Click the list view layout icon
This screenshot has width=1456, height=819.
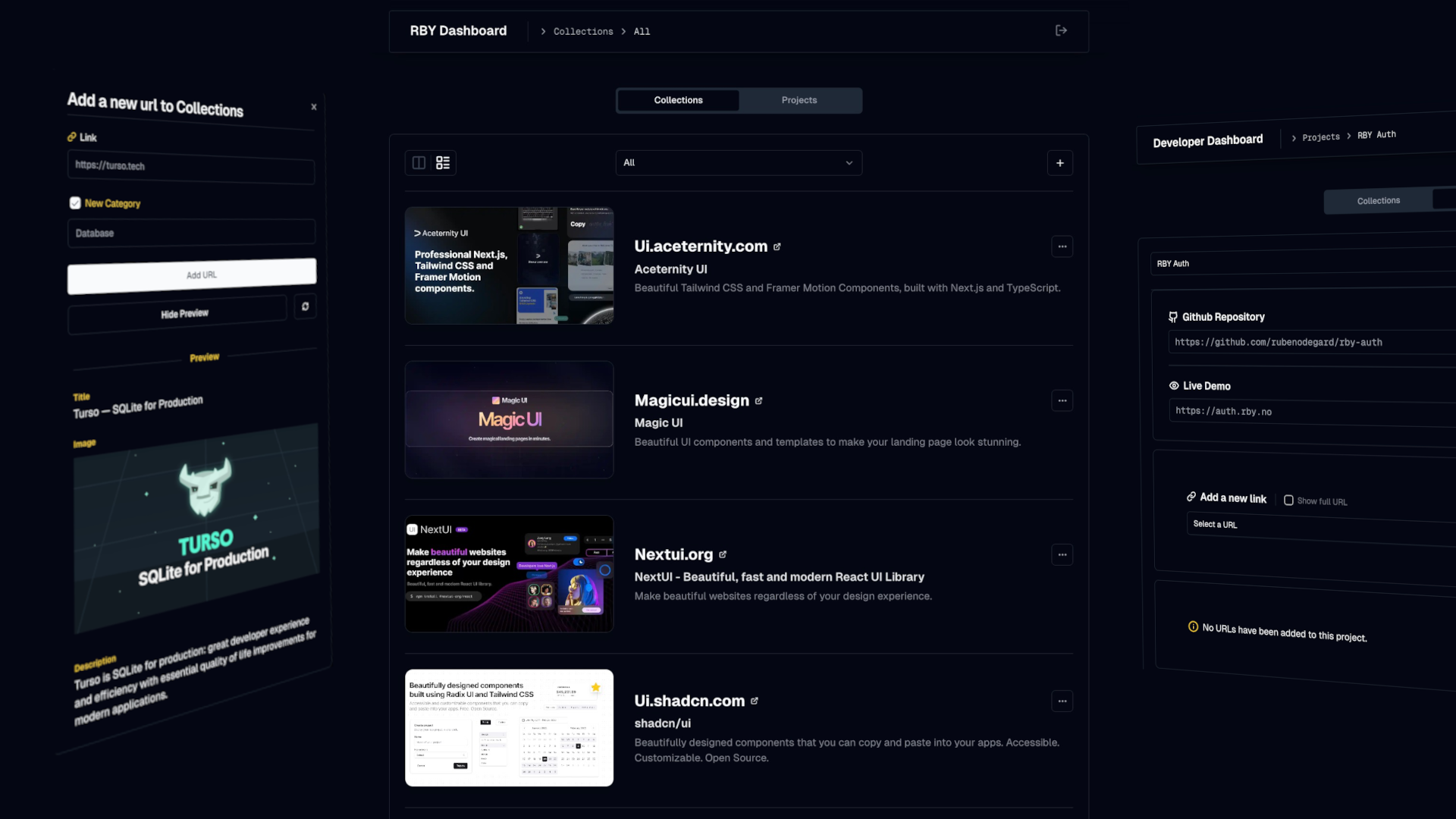click(443, 162)
